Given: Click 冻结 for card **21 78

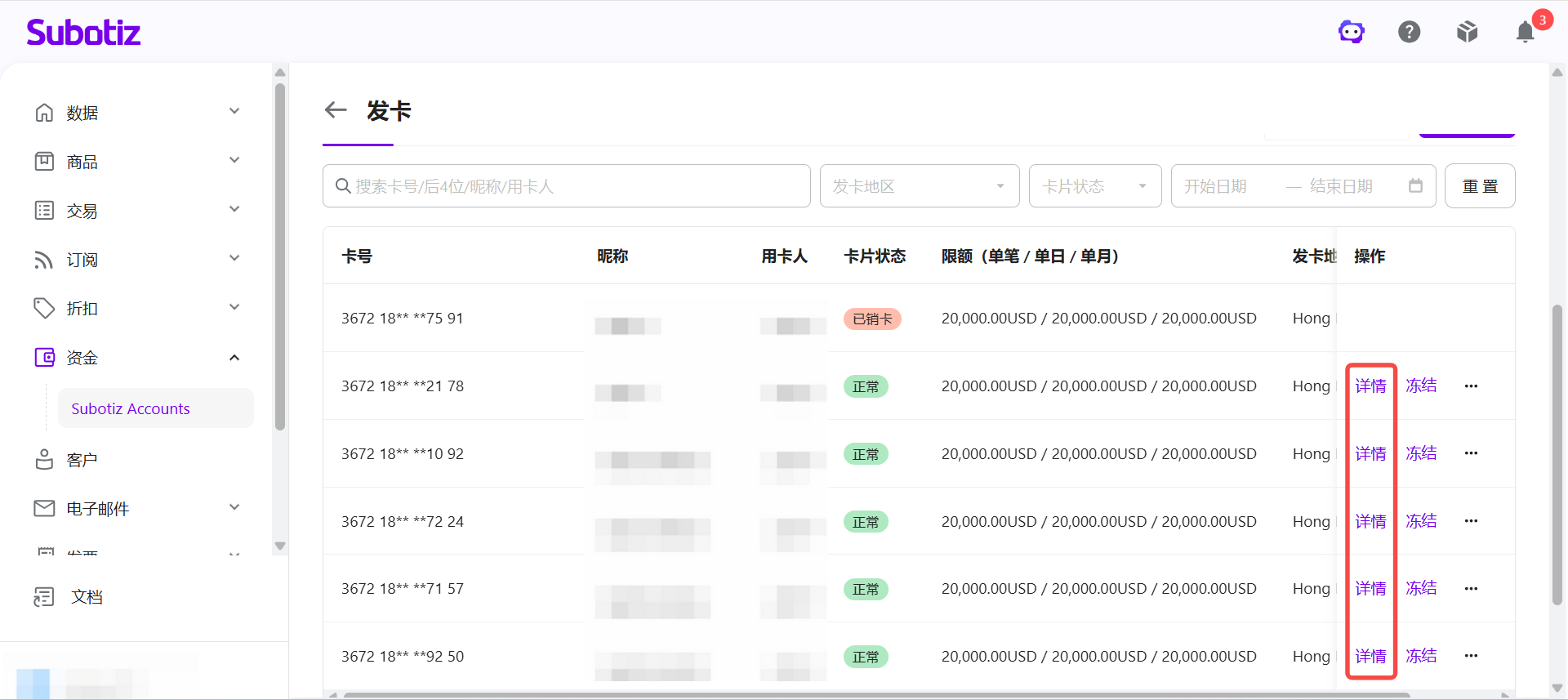Looking at the screenshot, I should pyautogui.click(x=1421, y=386).
